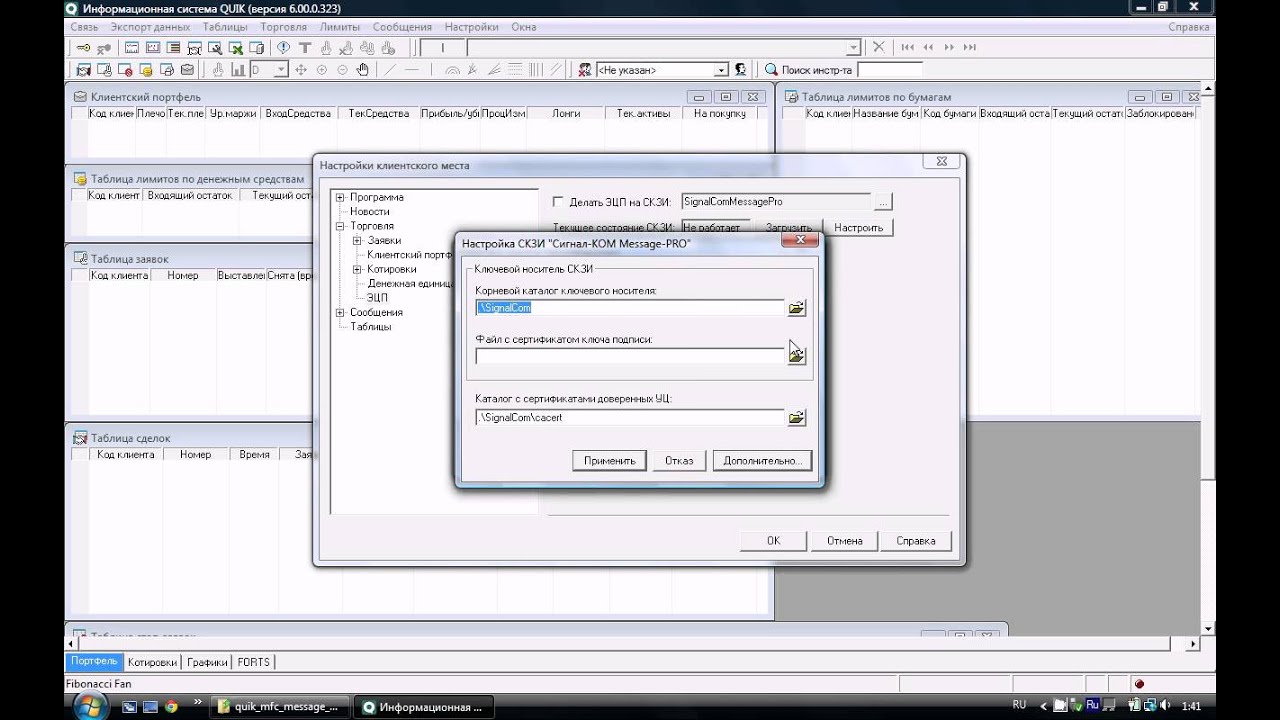The width and height of the screenshot is (1280, 720).
Task: Switch to the Графики bottom tab
Action: click(207, 662)
